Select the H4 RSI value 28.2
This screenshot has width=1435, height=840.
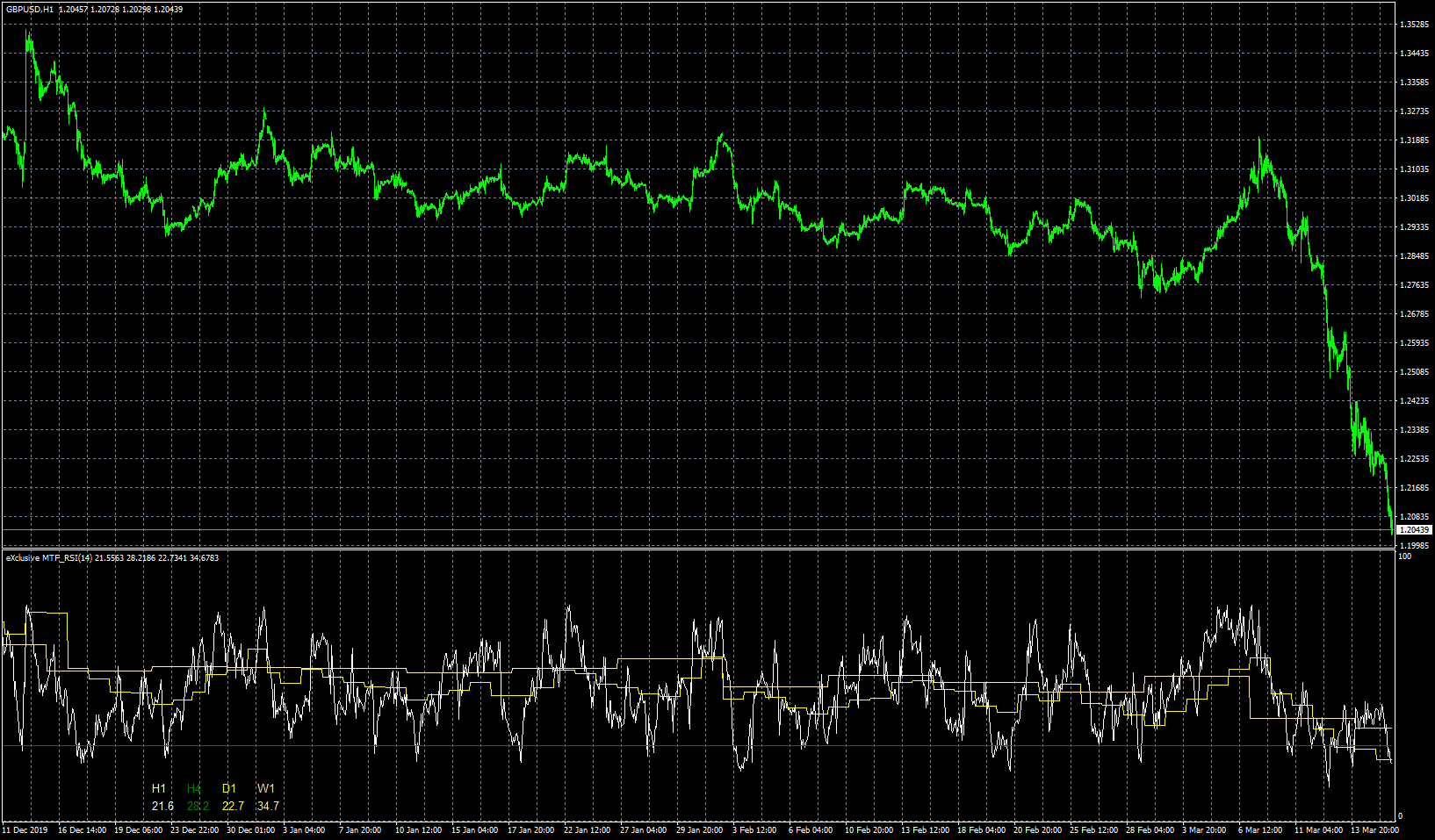[198, 806]
